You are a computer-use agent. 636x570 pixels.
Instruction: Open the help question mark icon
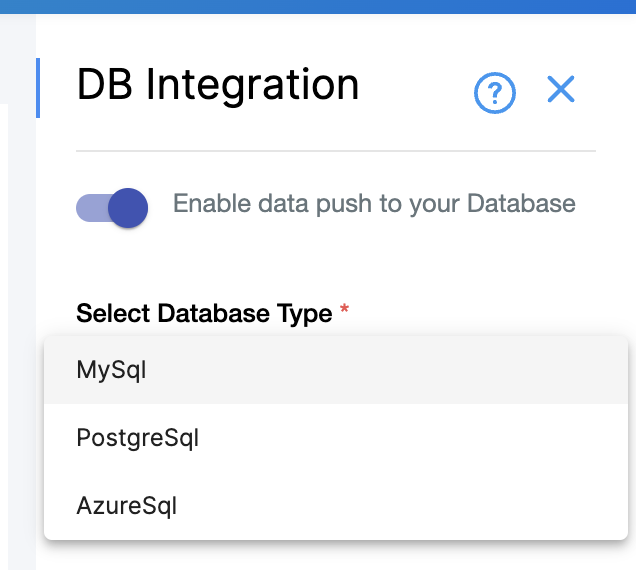point(494,94)
